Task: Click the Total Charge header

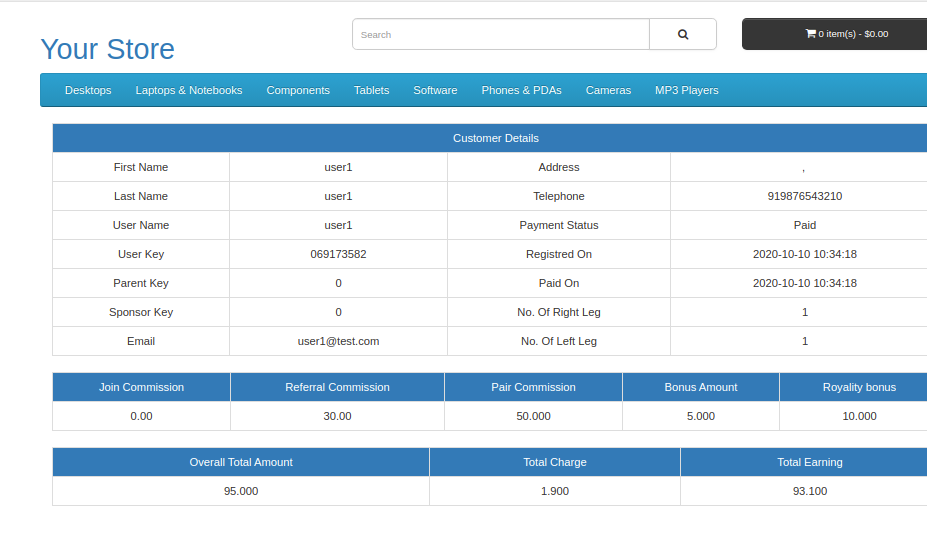Action: click(555, 462)
